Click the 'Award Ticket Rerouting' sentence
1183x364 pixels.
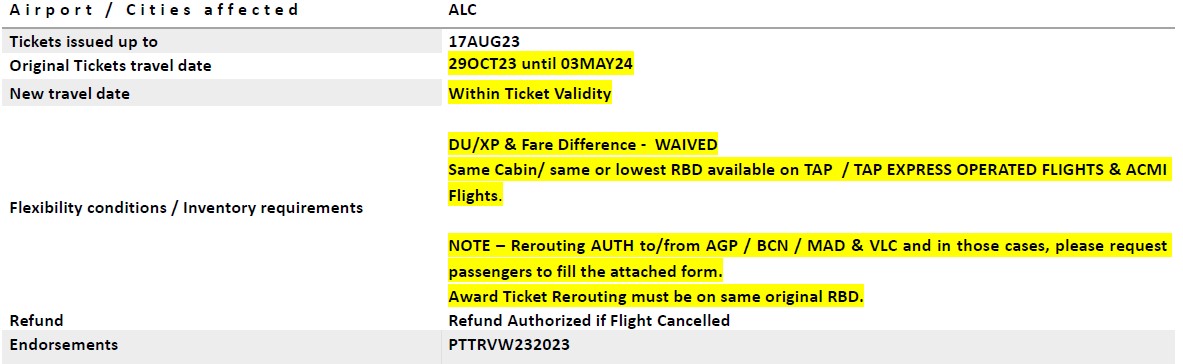(x=656, y=297)
